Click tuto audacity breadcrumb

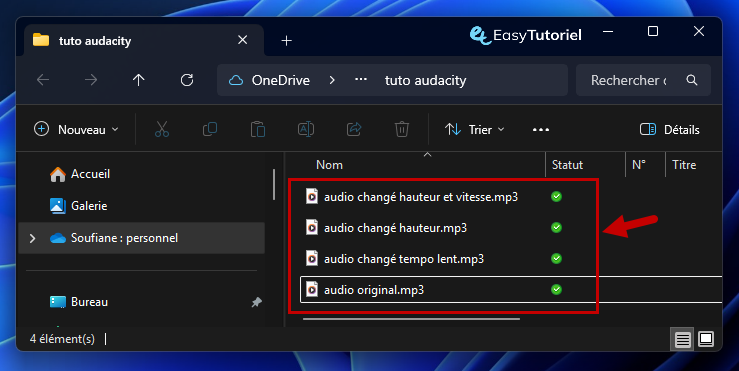426,81
